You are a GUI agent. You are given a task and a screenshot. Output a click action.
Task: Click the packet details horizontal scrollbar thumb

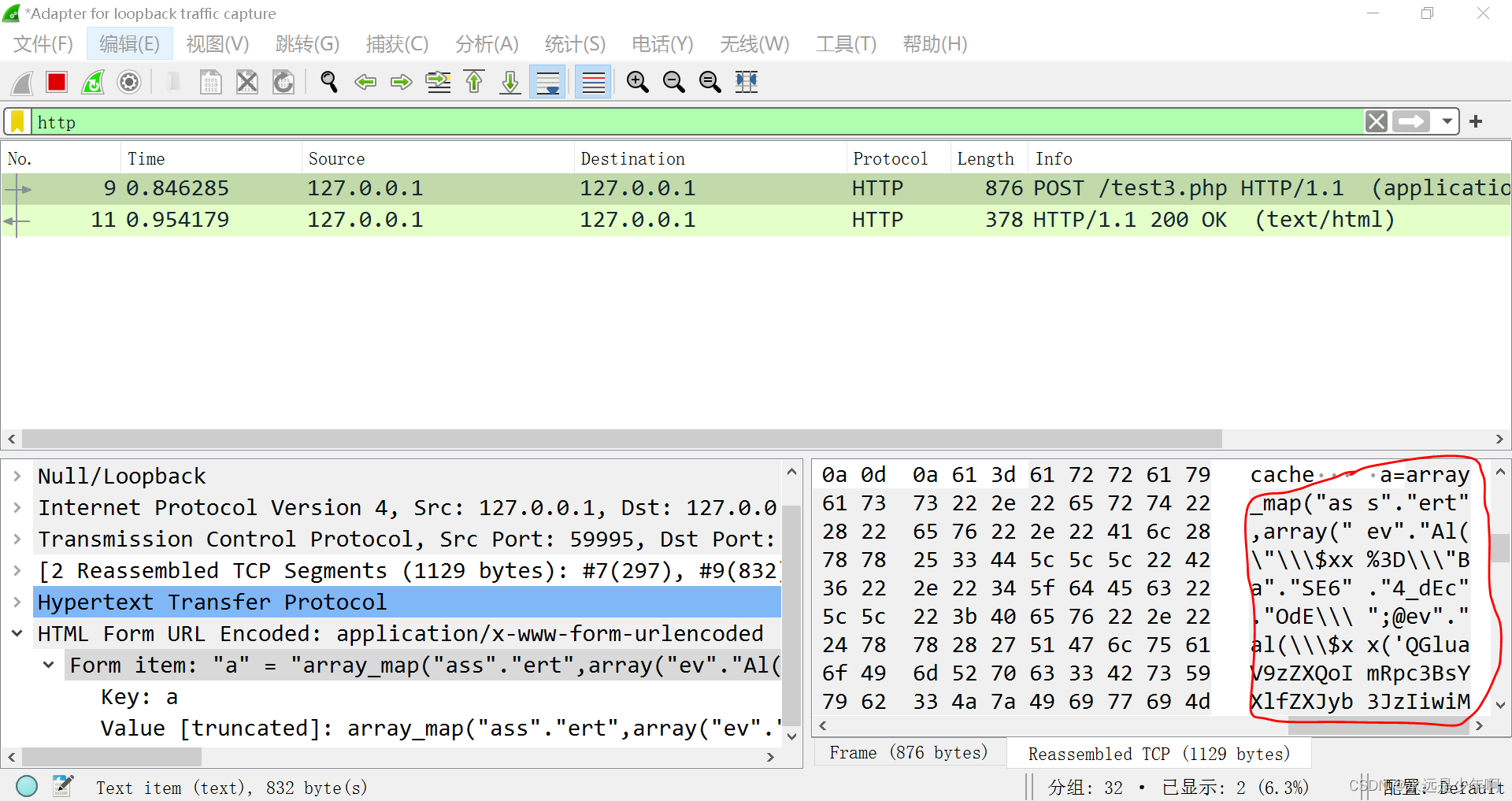point(111,757)
